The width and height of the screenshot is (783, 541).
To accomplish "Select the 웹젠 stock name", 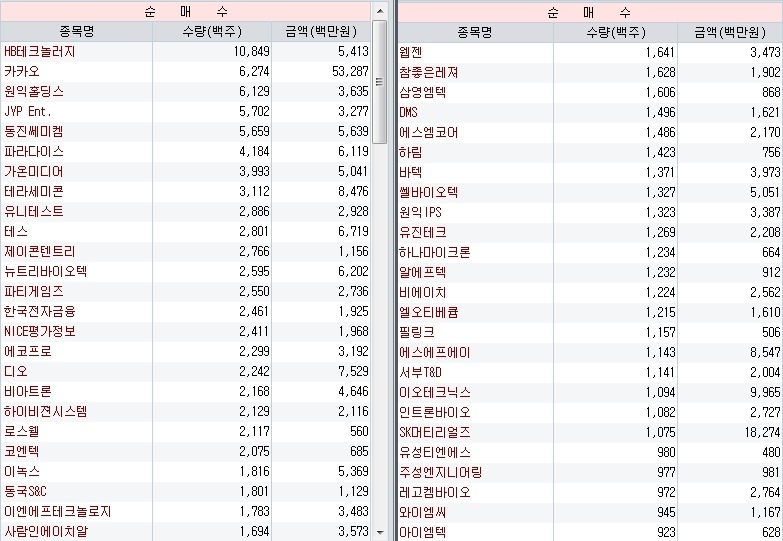I will [410, 52].
